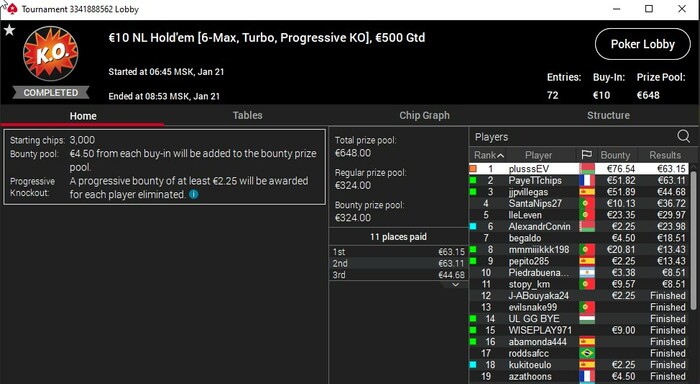Click the cyan marker beside AlexandrCorvin

473,226
